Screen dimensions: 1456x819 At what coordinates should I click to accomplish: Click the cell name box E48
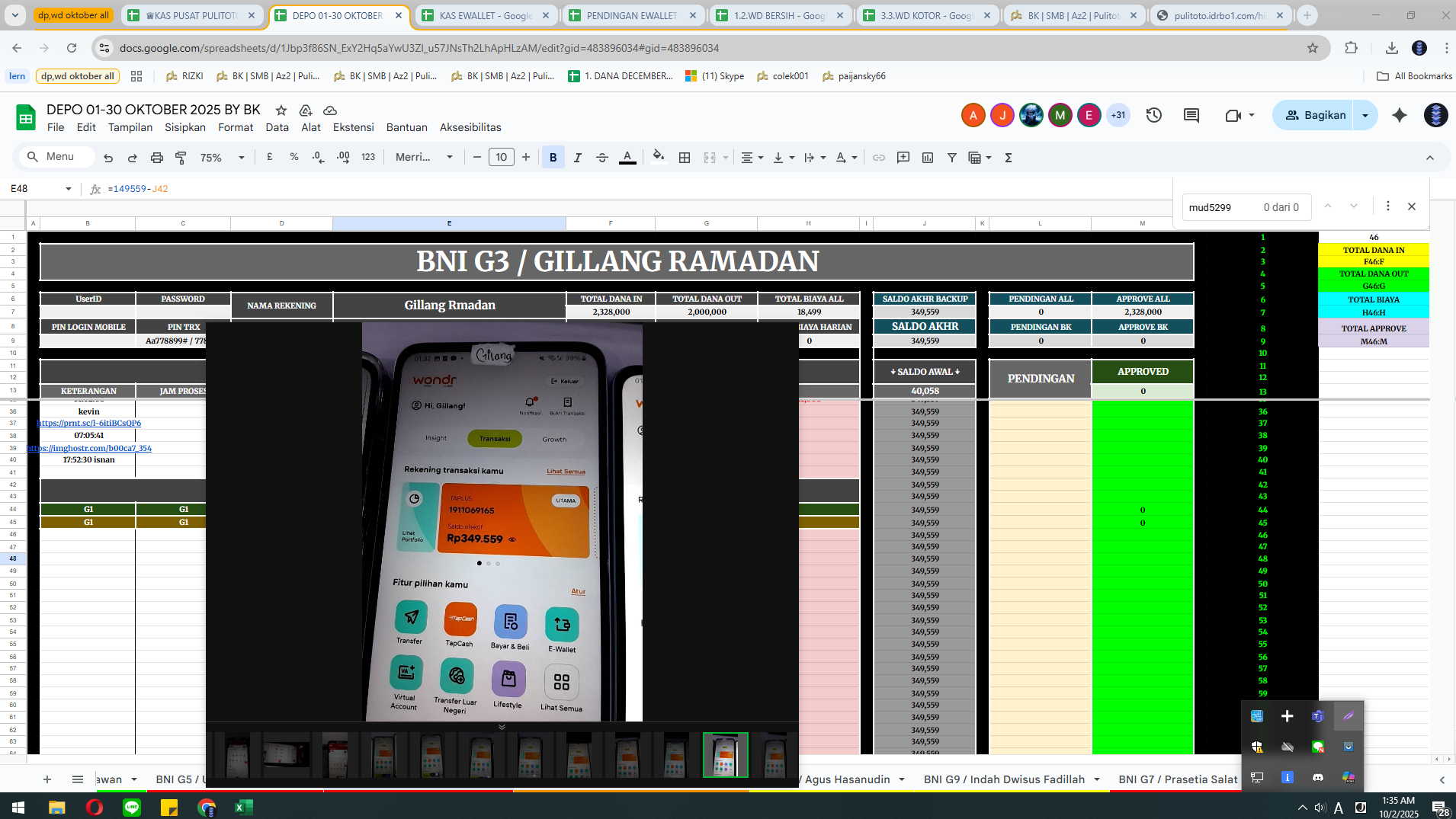(x=41, y=188)
